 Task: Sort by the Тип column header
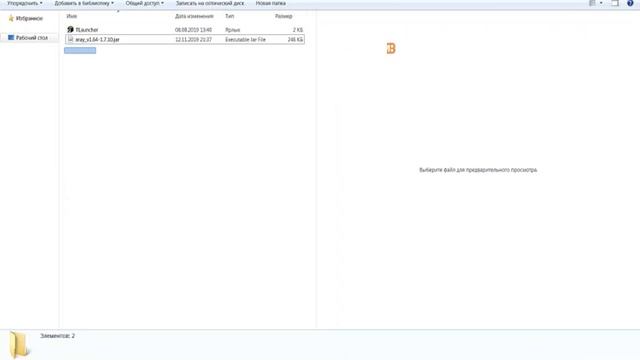230,16
